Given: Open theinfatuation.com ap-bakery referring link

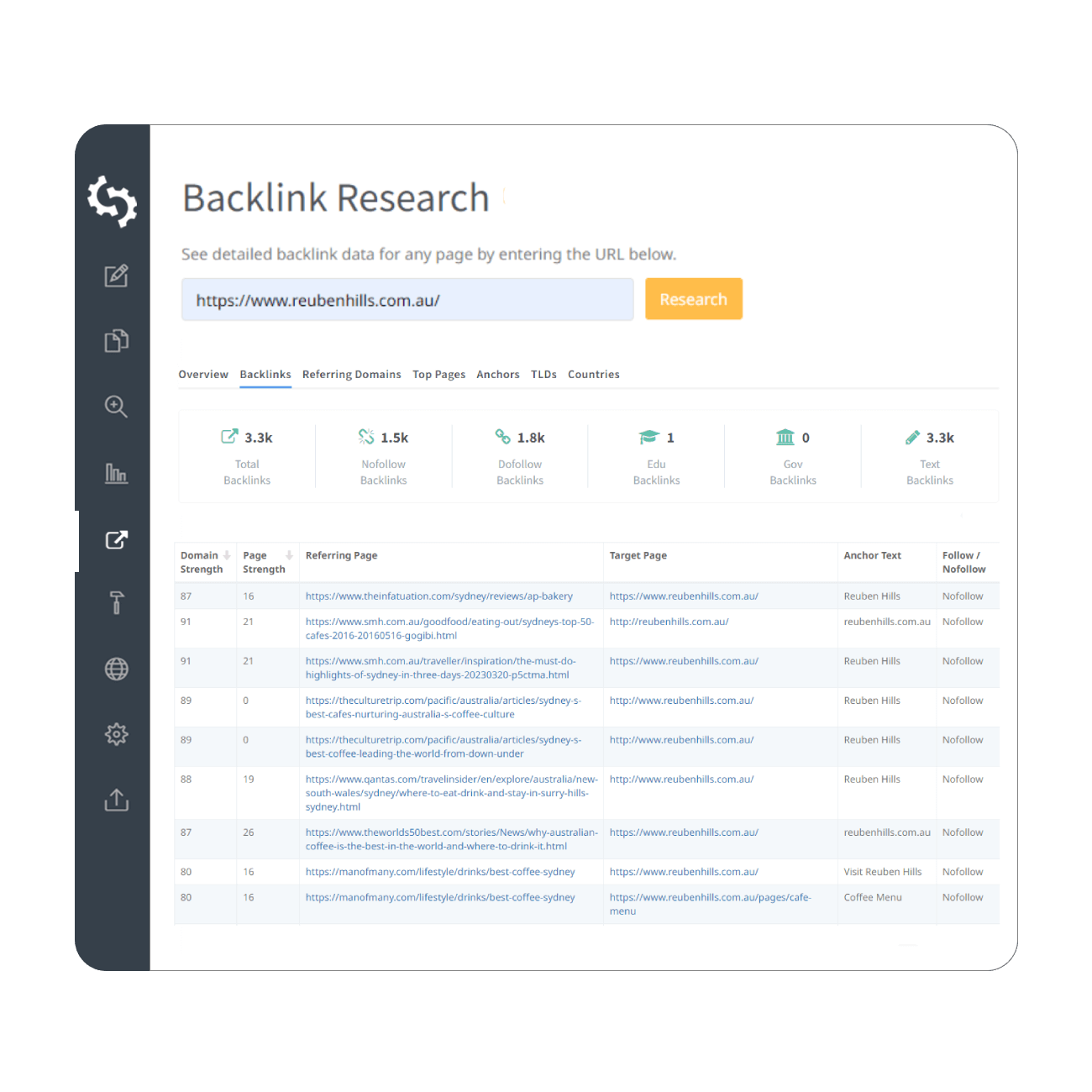Looking at the screenshot, I should tap(439, 596).
